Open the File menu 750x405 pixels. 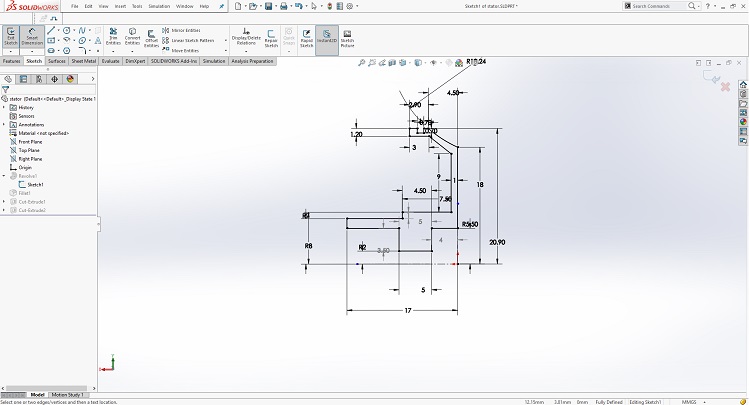pos(75,6)
